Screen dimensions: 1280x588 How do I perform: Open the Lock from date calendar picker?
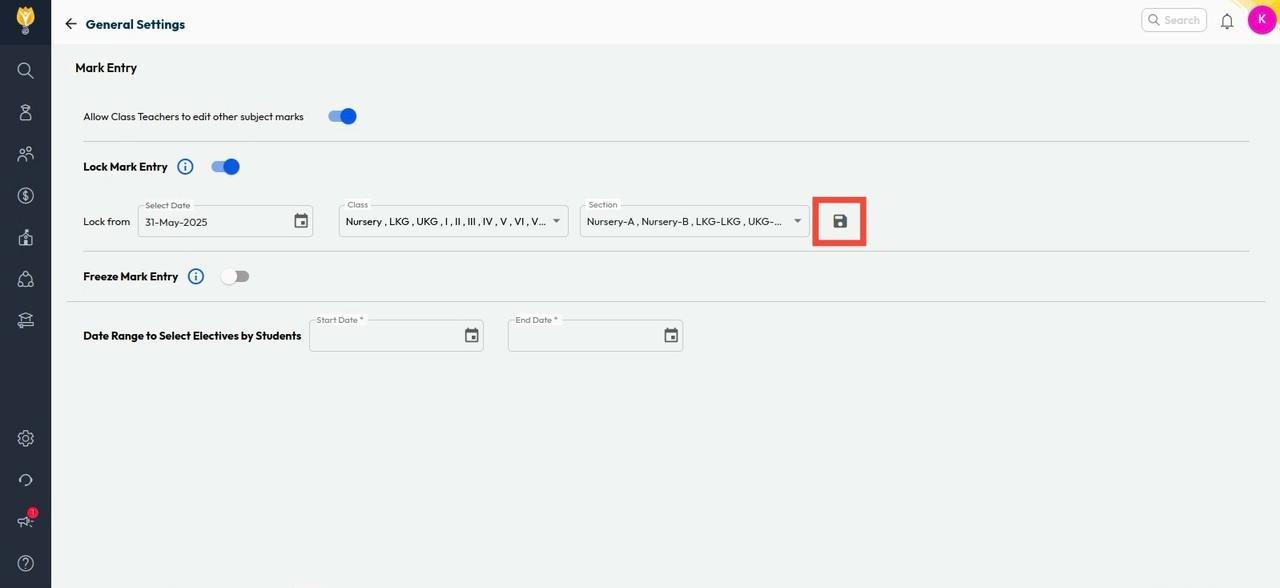point(301,221)
